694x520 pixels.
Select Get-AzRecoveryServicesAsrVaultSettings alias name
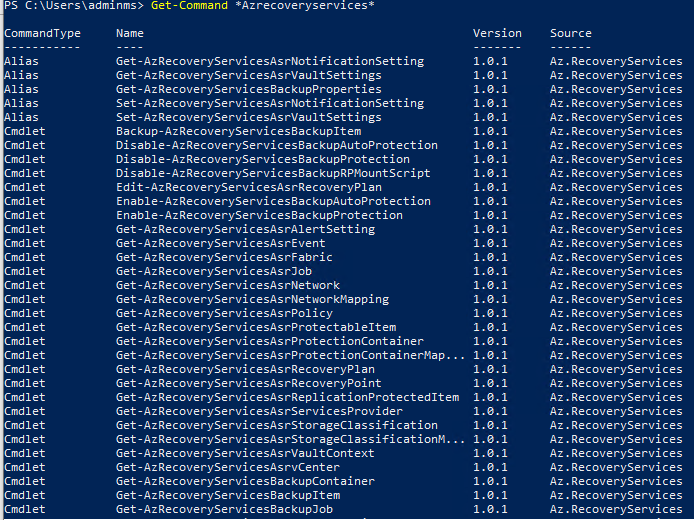[249, 76]
